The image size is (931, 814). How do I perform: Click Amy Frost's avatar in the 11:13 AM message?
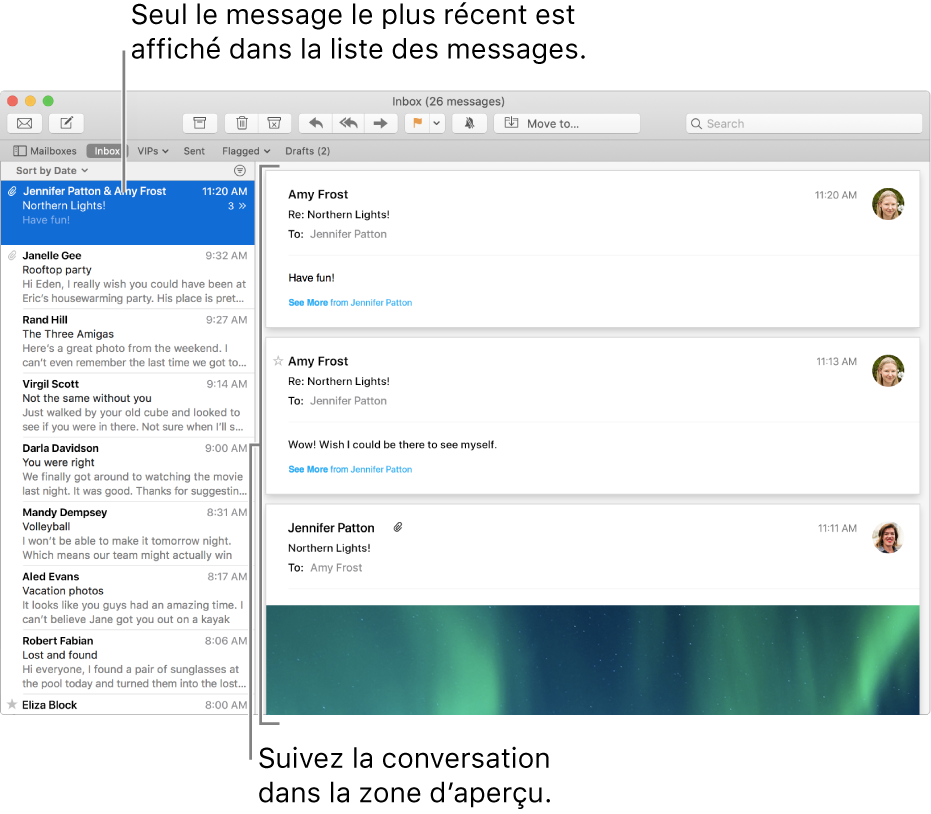click(888, 370)
